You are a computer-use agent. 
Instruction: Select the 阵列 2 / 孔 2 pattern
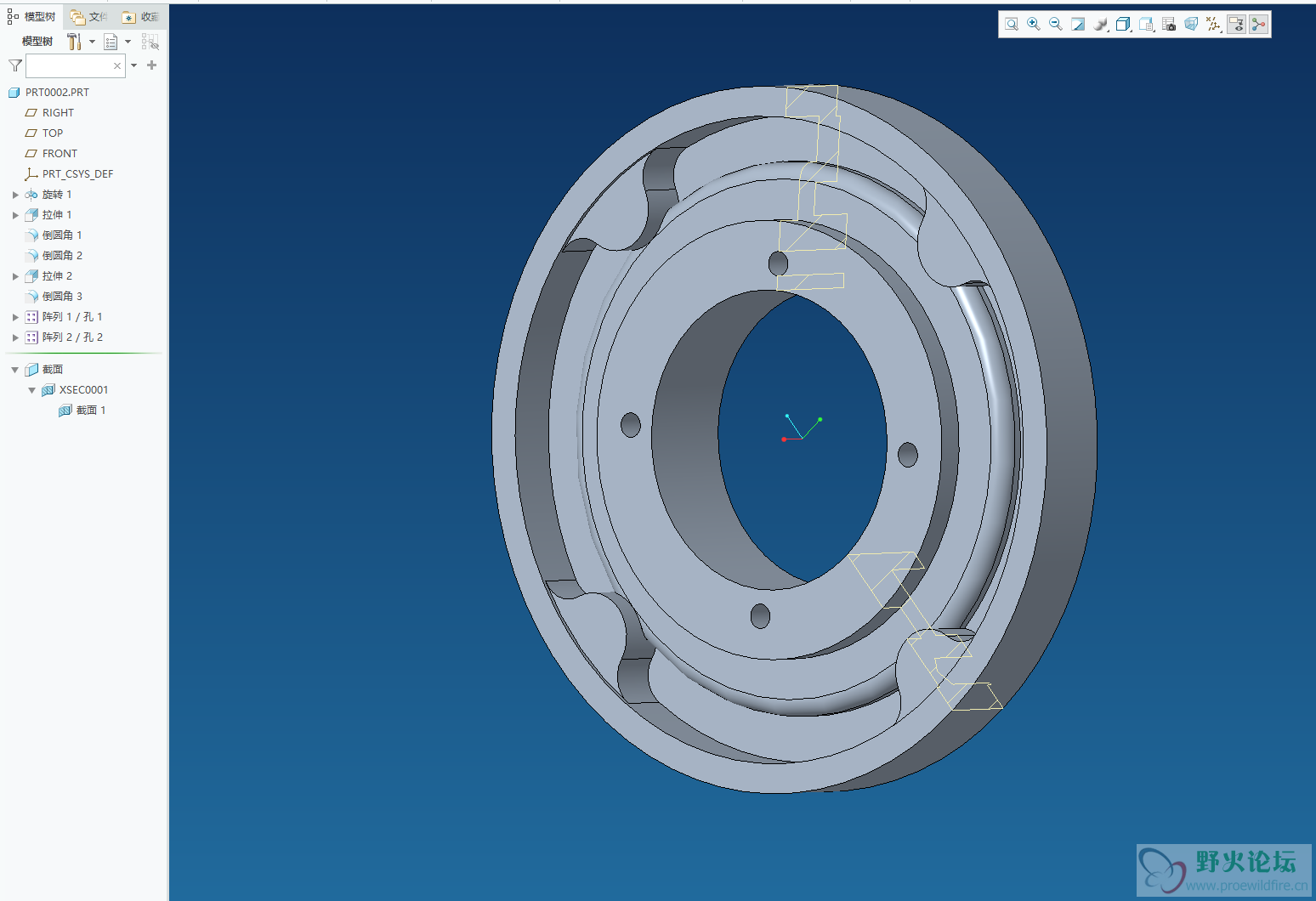[72, 337]
